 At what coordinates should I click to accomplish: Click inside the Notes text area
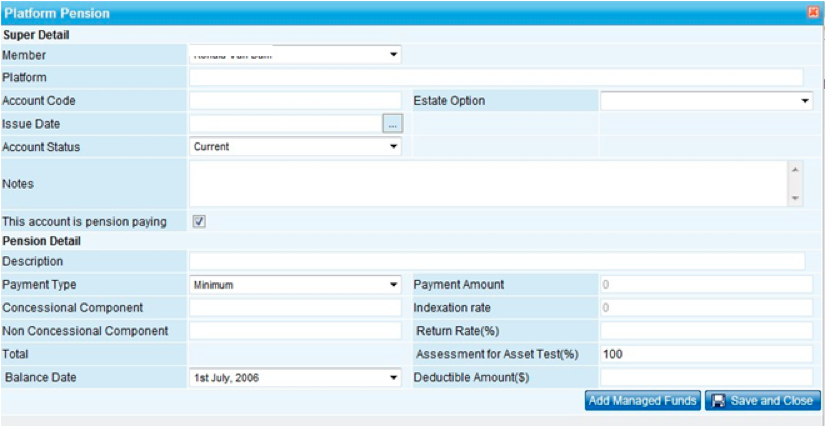488,184
